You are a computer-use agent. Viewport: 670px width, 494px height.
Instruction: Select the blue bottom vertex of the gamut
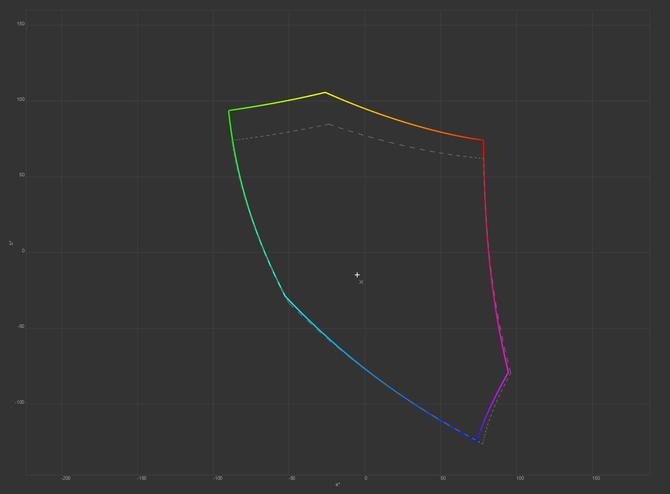point(477,440)
